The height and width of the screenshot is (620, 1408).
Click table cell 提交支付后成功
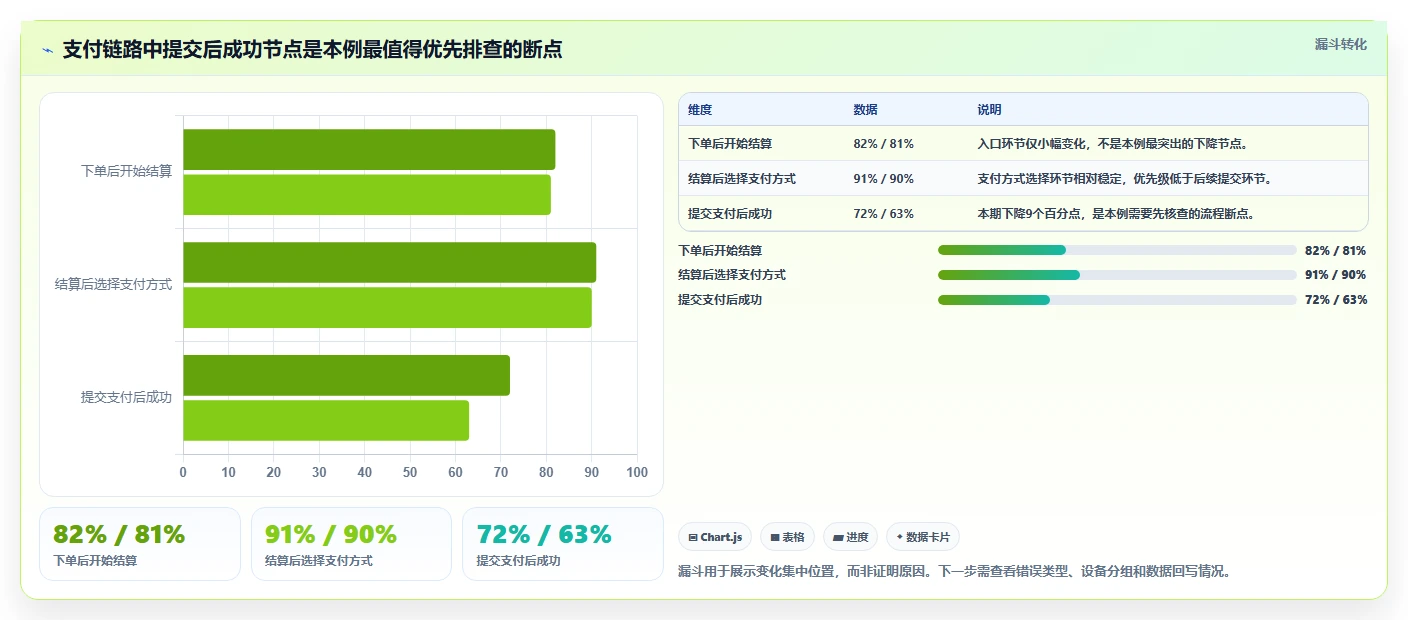[x=730, y=214]
